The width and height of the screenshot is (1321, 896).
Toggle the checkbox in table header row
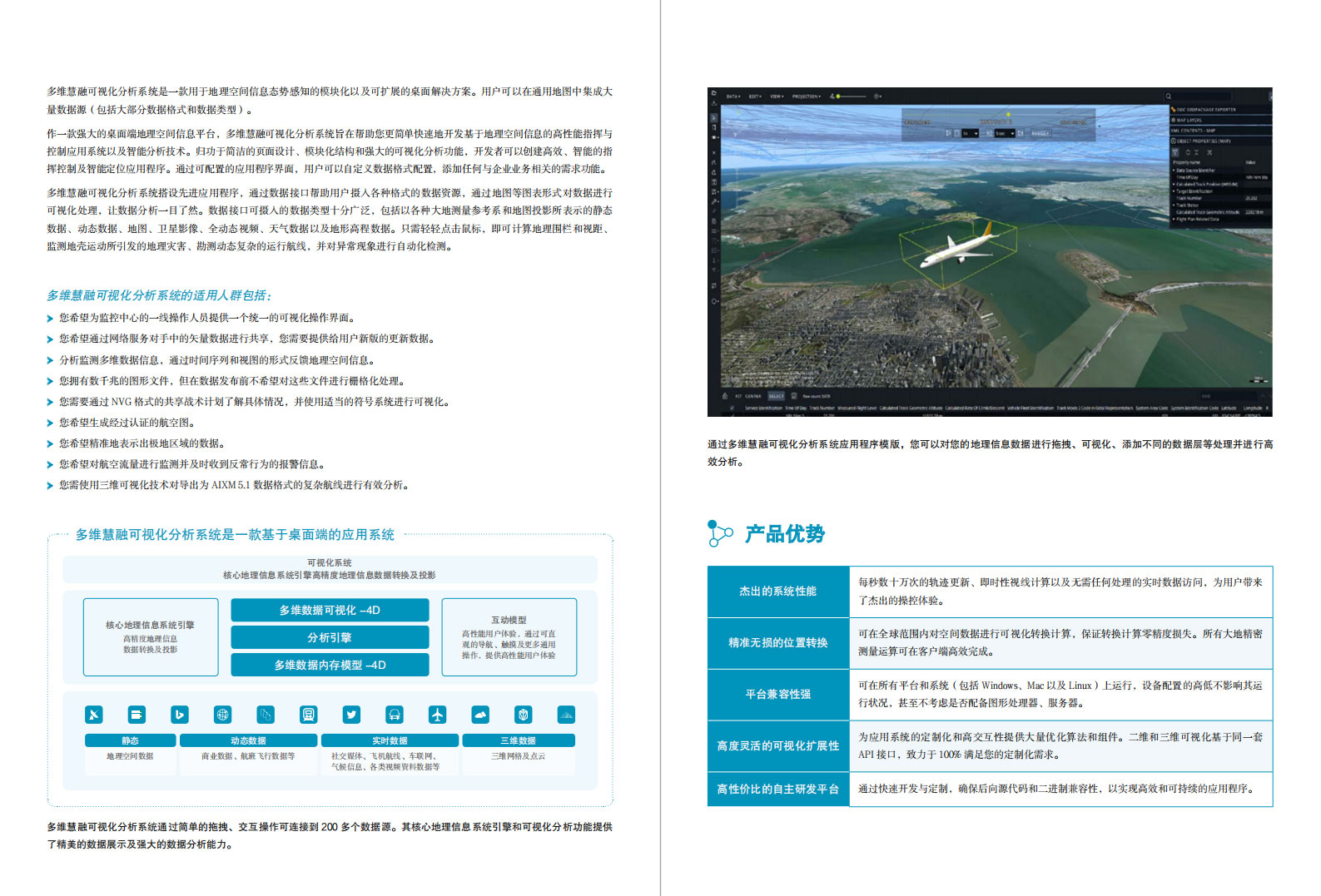tap(733, 408)
